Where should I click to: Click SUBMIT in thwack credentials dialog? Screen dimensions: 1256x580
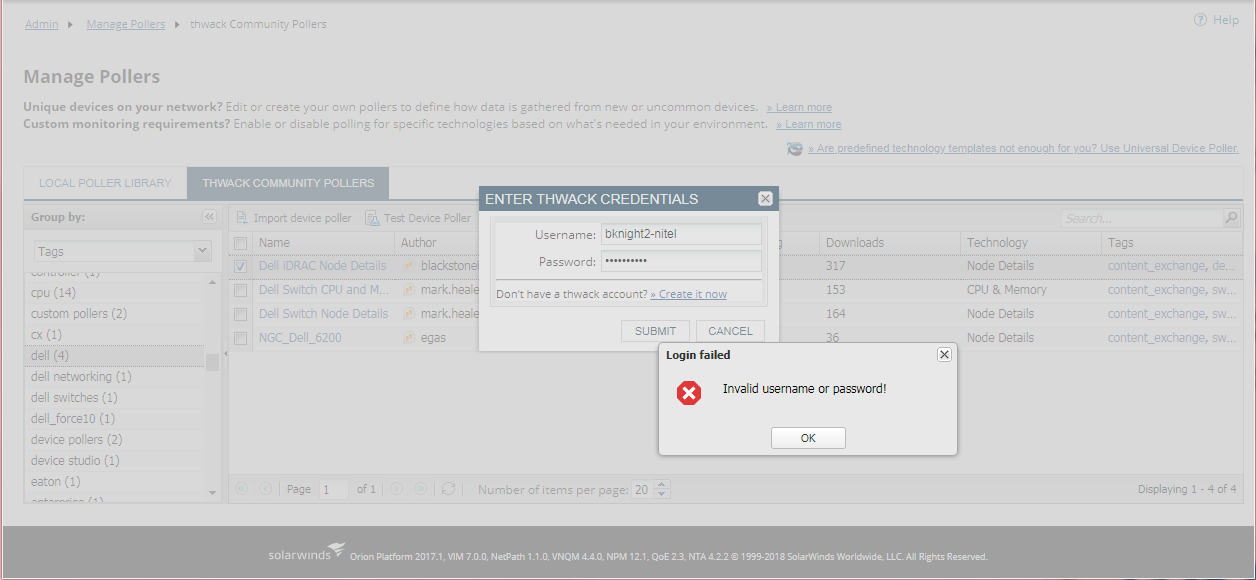click(x=655, y=331)
